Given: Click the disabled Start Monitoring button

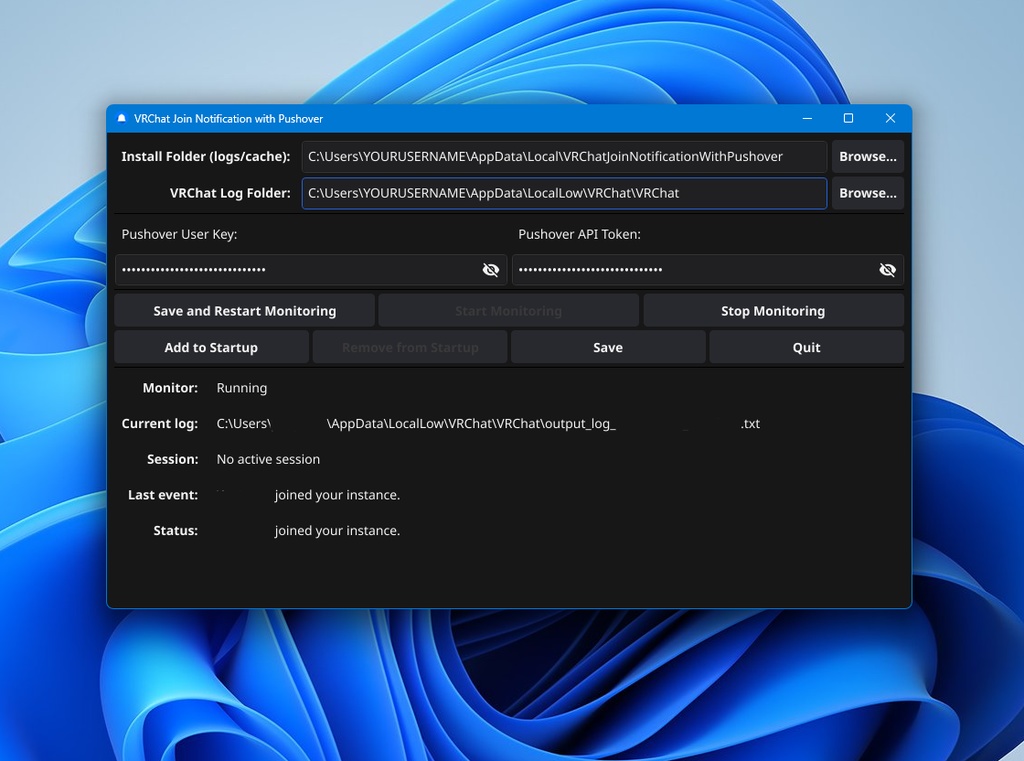Looking at the screenshot, I should 508,311.
